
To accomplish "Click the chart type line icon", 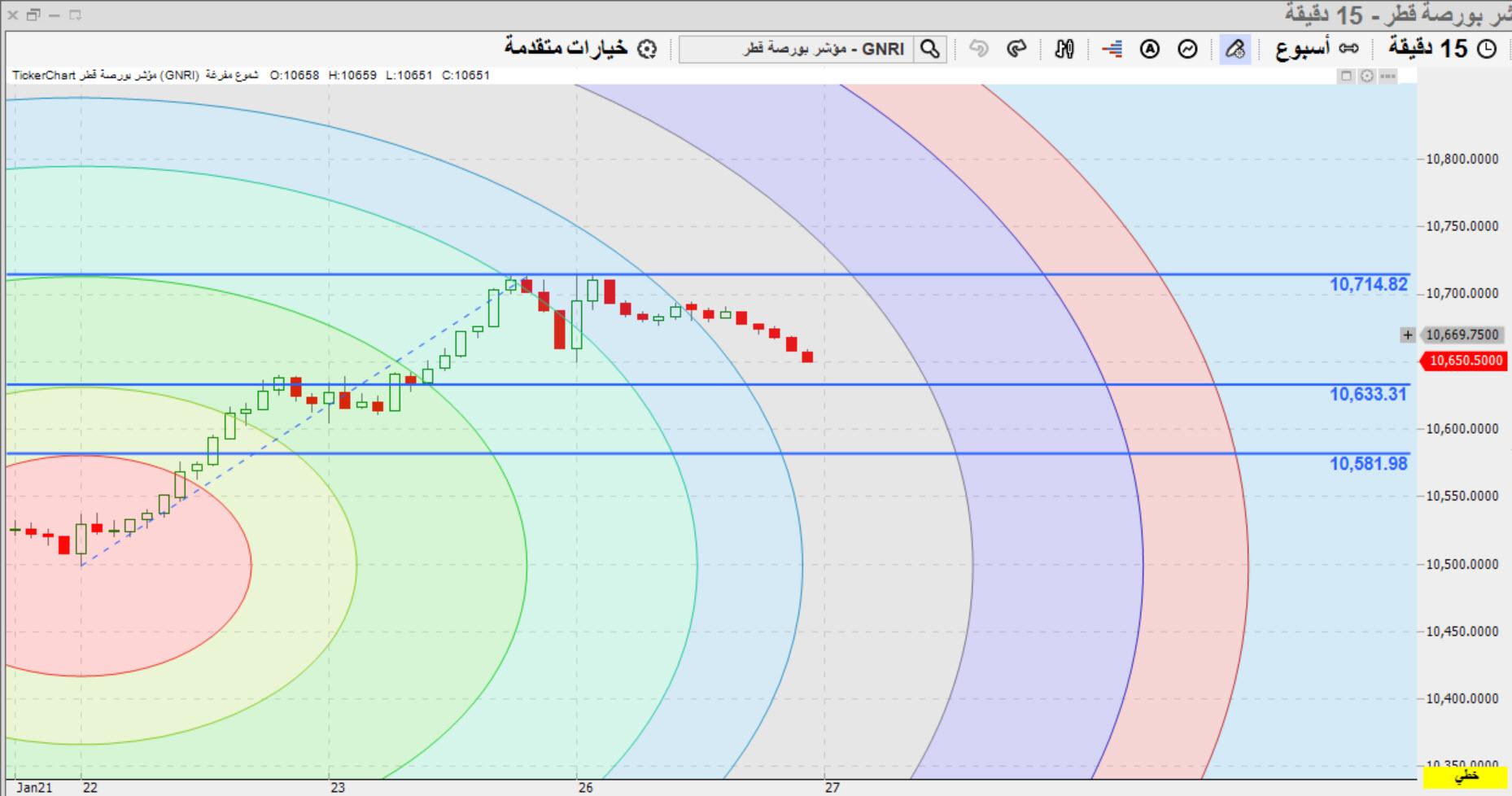I will tap(1188, 50).
